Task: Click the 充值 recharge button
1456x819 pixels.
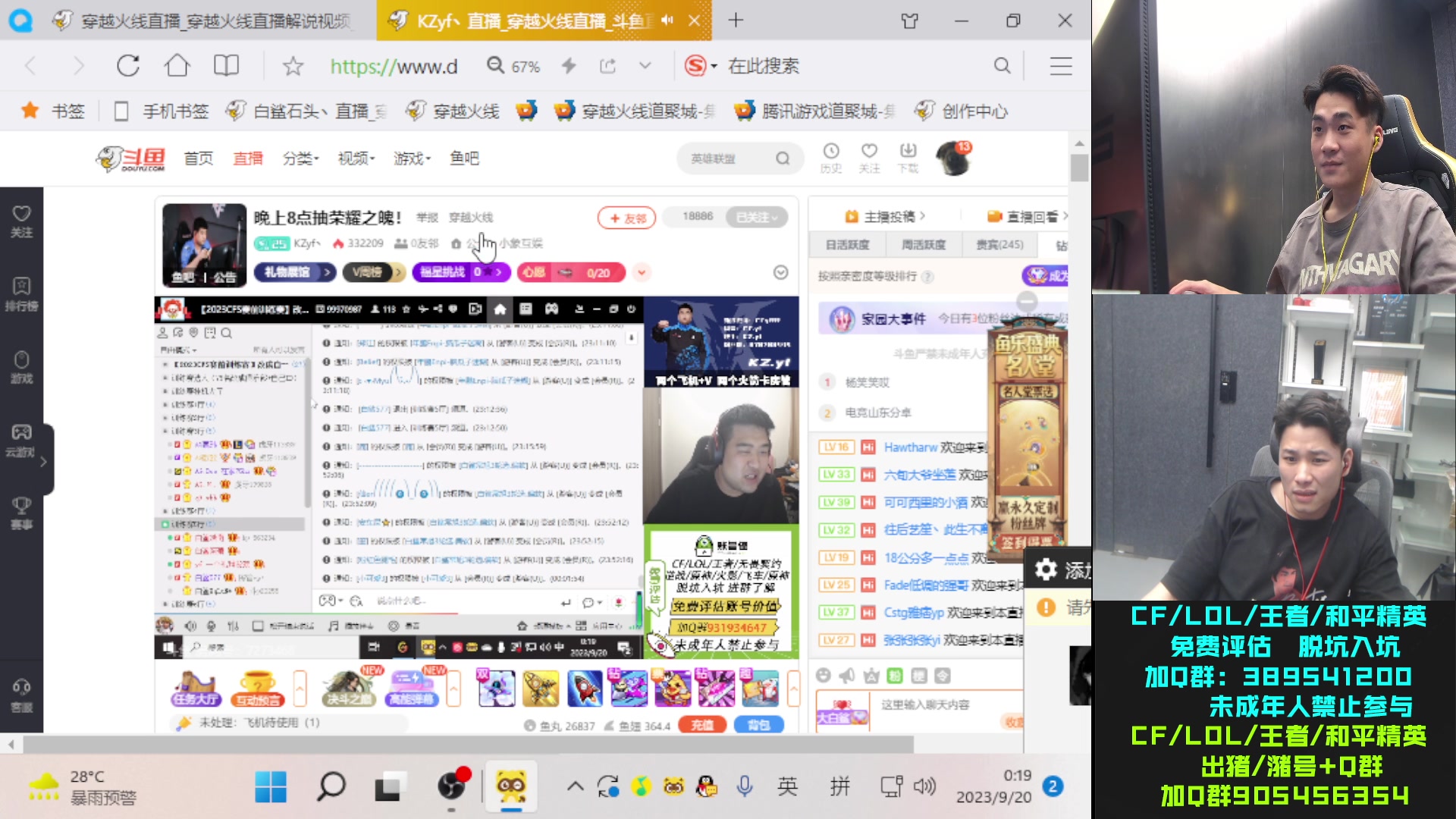Action: (x=702, y=725)
